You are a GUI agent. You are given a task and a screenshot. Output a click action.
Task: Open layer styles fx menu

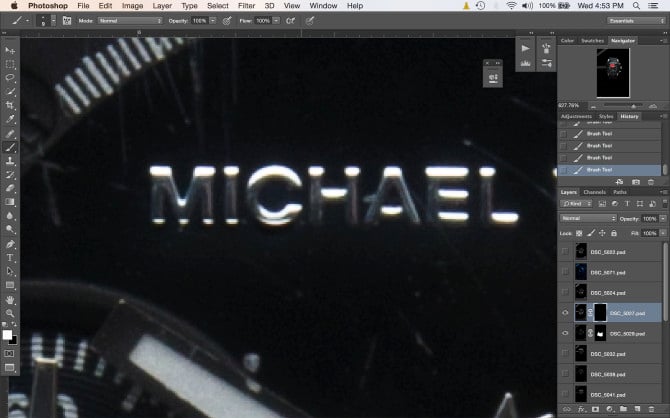pyautogui.click(x=581, y=409)
